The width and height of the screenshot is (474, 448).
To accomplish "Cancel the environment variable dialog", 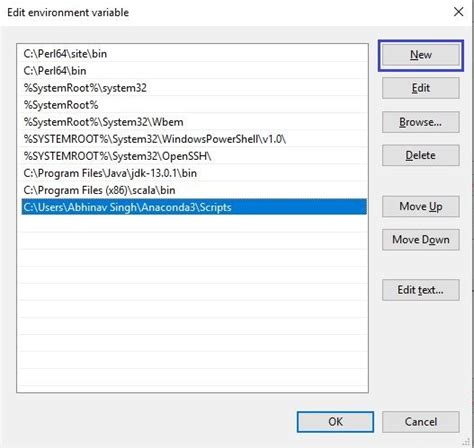I will (x=421, y=422).
